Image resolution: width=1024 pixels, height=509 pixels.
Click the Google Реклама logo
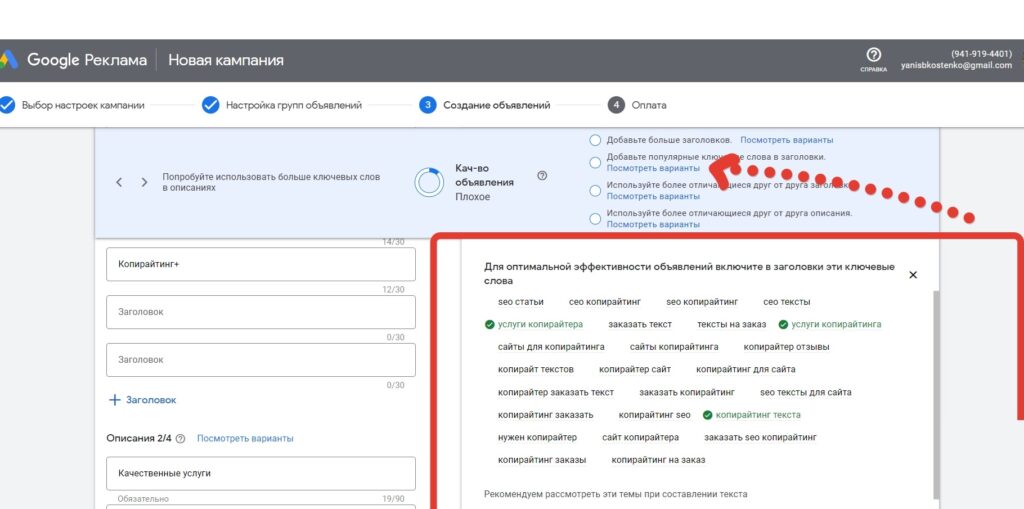click(x=75, y=60)
